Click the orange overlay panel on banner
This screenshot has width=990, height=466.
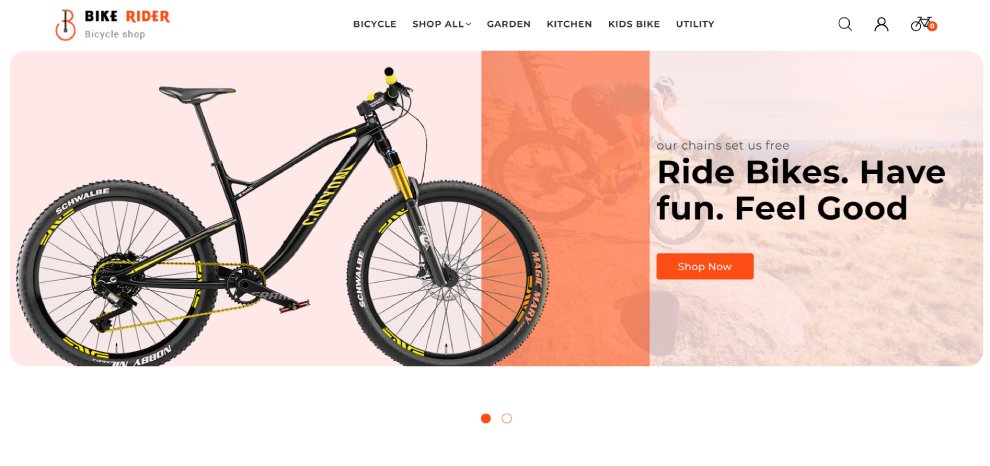click(565, 208)
